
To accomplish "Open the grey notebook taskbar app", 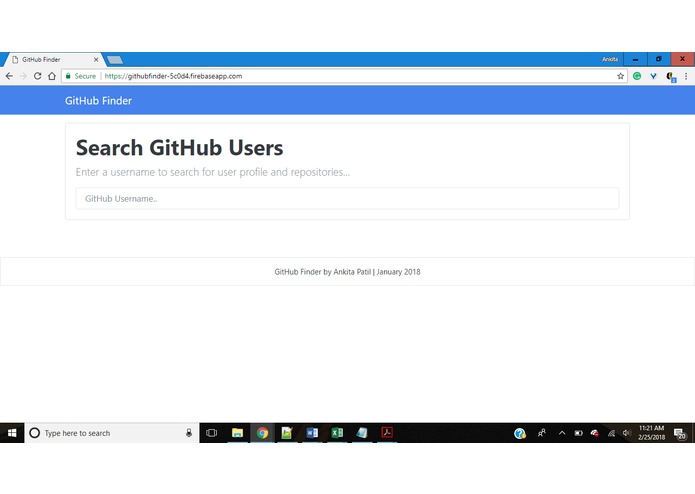I will (362, 433).
